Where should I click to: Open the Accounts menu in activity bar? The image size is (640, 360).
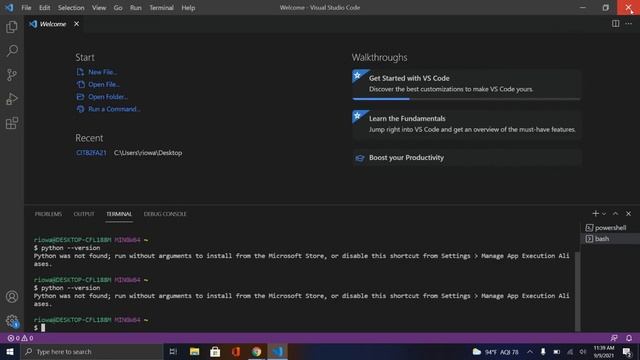pos(12,297)
